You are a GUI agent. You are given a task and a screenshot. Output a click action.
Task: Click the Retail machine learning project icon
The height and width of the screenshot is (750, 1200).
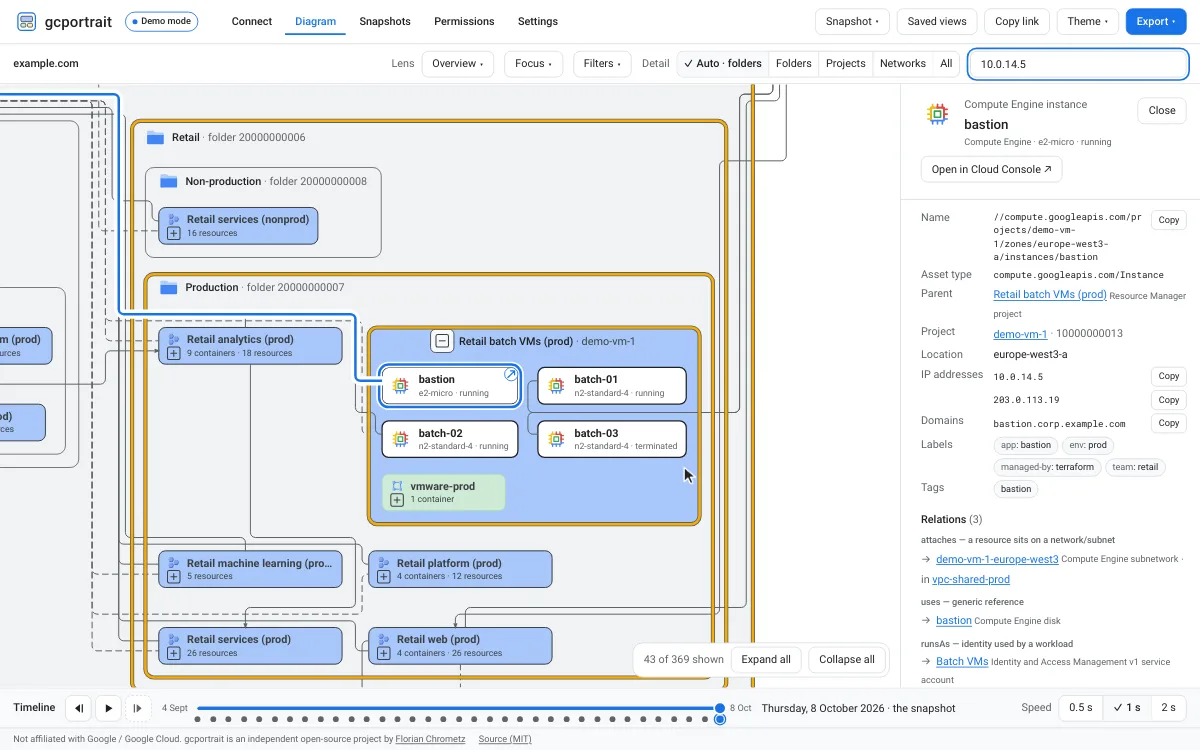173,563
